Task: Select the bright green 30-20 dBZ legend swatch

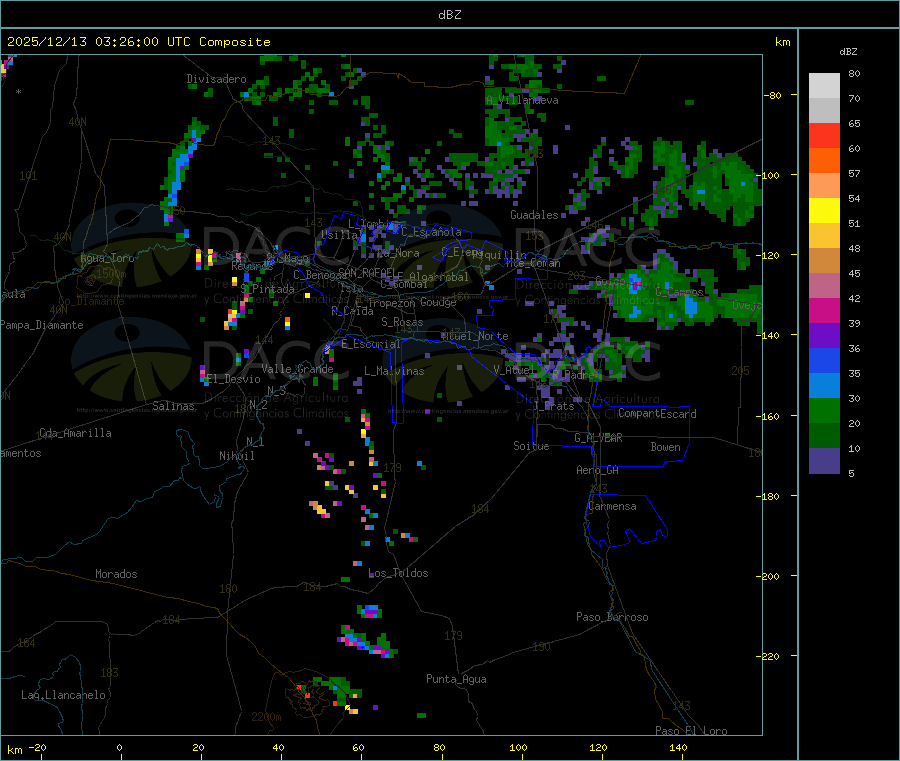Action: coord(824,410)
